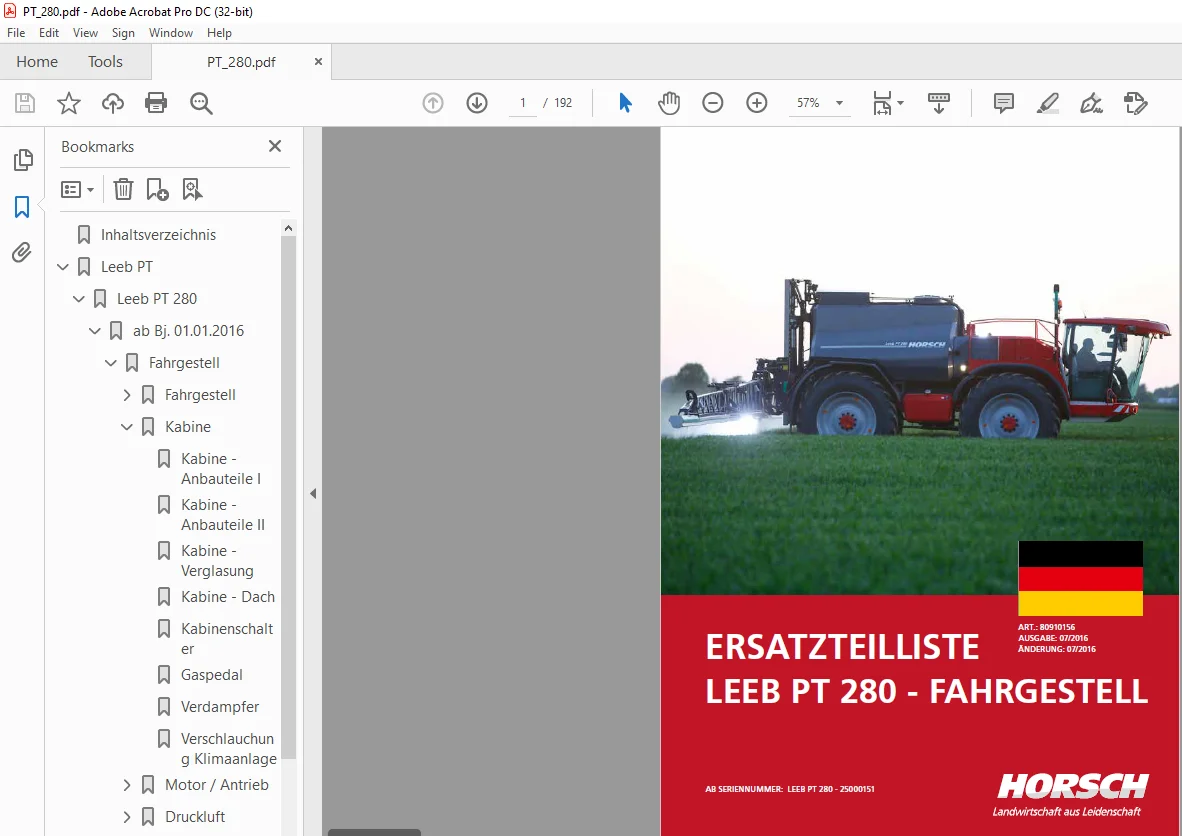
Task: Add file to starred with star icon
Action: (69, 103)
